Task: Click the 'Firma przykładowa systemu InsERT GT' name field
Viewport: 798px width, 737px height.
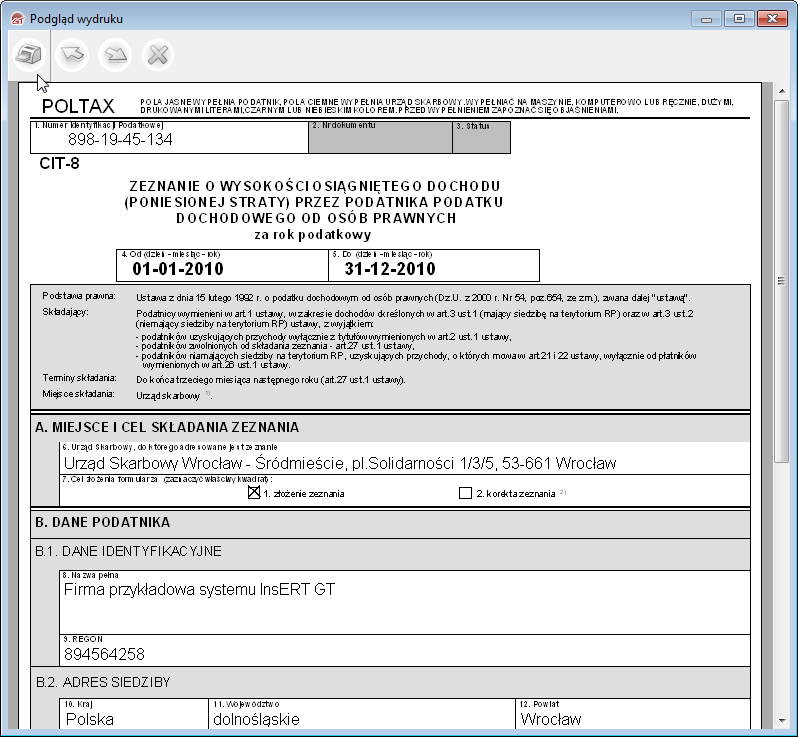Action: click(x=199, y=589)
